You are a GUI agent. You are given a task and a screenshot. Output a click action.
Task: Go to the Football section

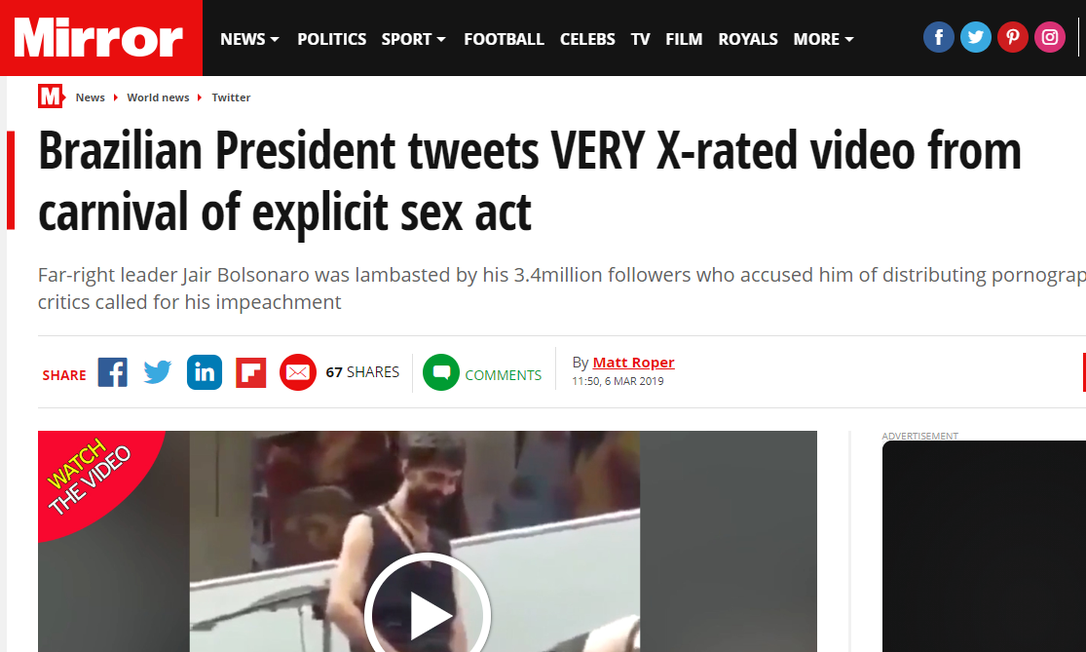point(504,39)
